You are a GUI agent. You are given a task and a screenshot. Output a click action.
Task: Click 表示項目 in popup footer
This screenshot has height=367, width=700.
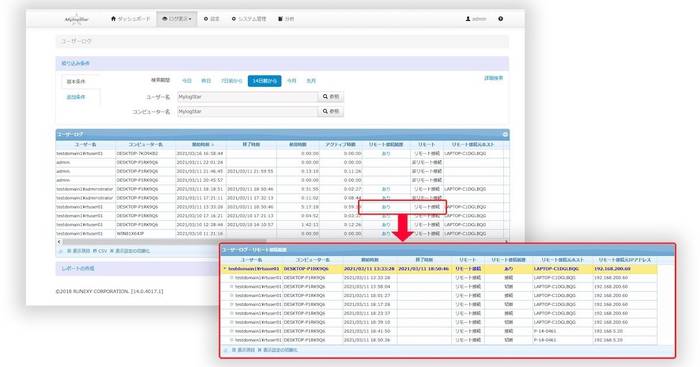(243, 350)
